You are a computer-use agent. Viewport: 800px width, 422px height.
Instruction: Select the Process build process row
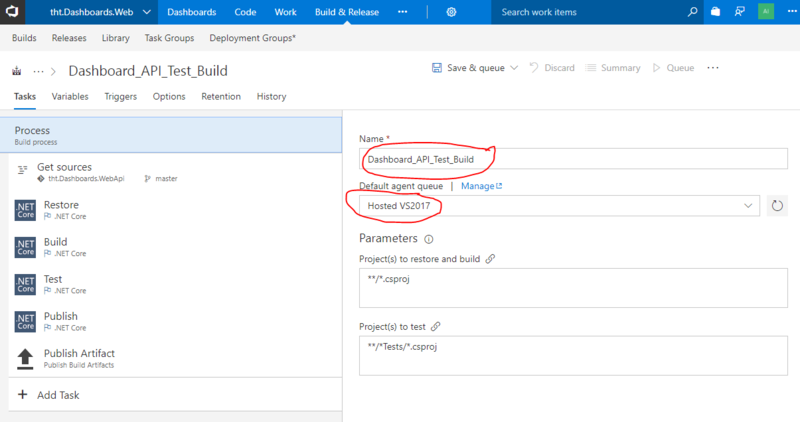click(x=171, y=135)
